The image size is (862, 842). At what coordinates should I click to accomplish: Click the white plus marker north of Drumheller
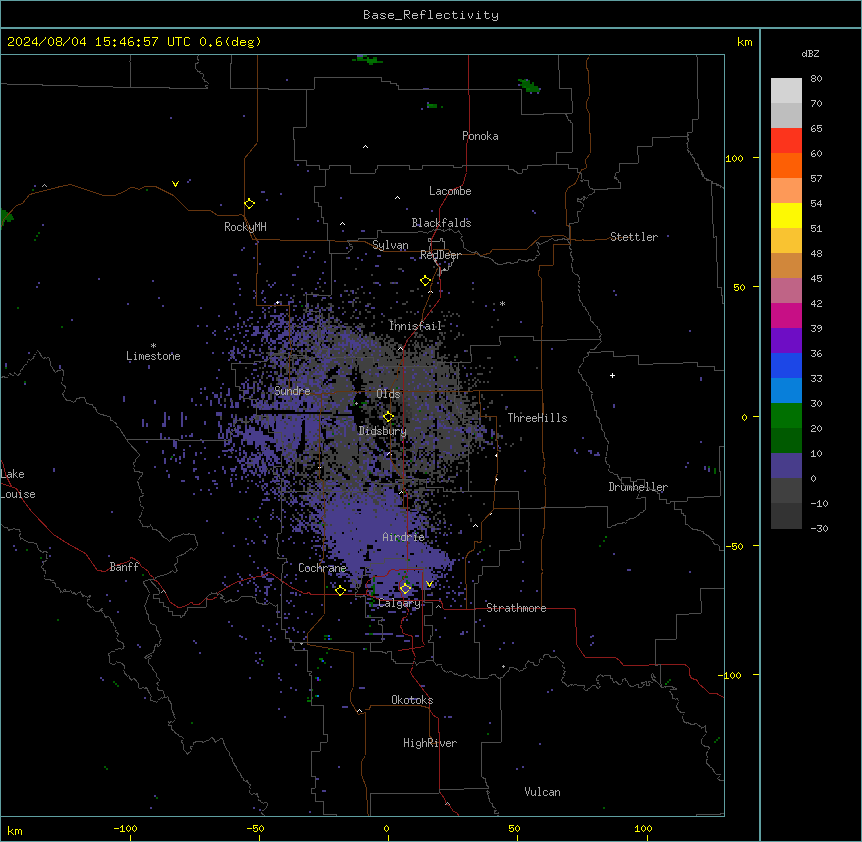(612, 375)
